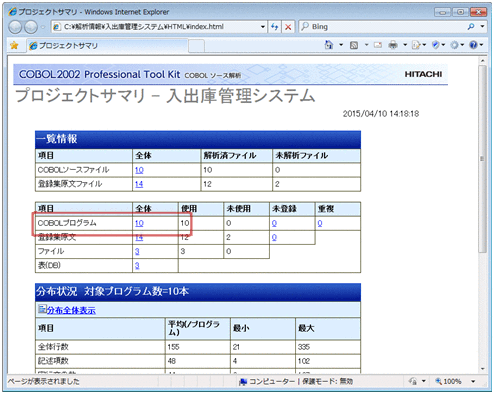This screenshot has height=395, width=495.
Task: Run search with the magnifier icon
Action: tap(471, 27)
